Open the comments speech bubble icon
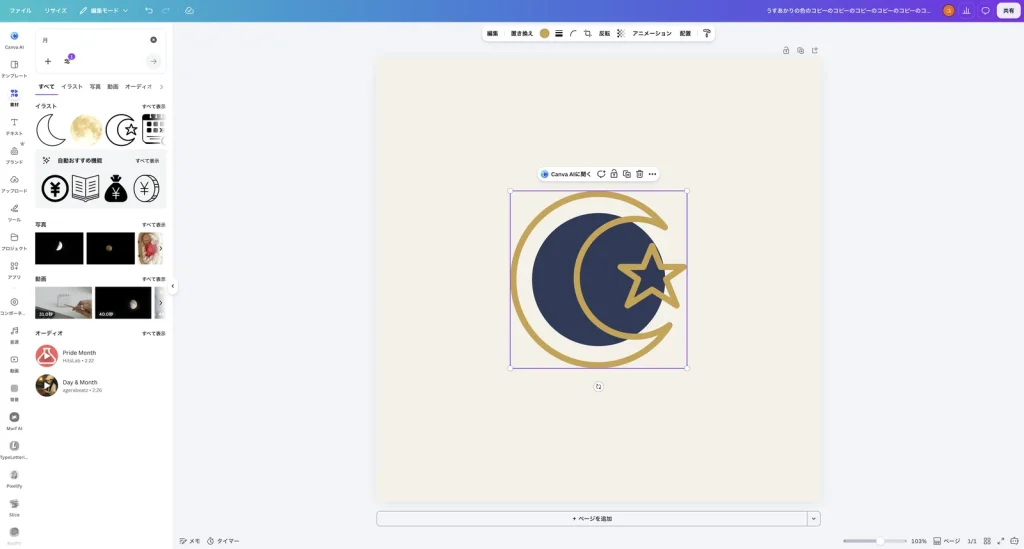Viewport: 1024px width, 549px height. click(985, 10)
